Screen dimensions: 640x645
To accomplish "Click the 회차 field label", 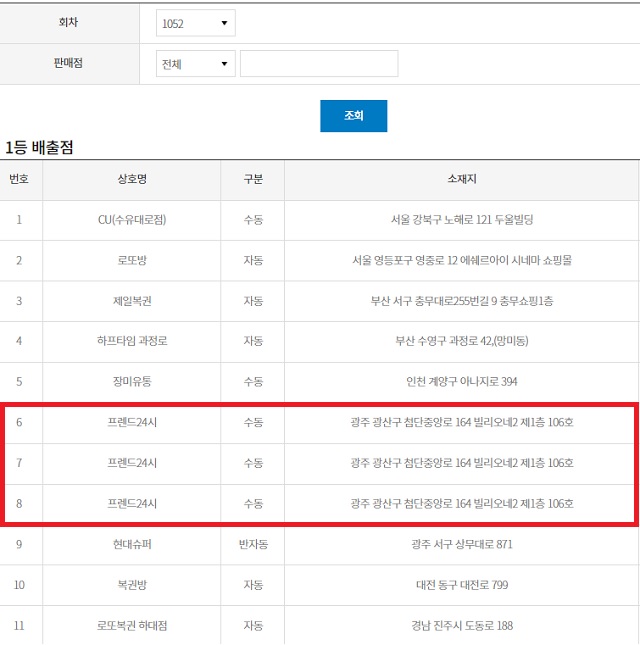I will (x=68, y=22).
